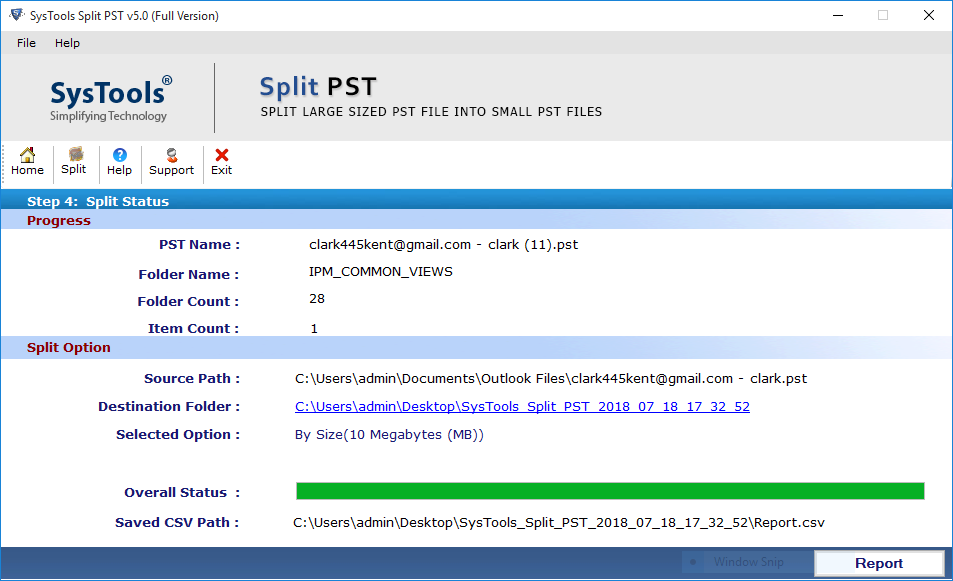
Task: Click the folder count value 28
Action: 317,298
